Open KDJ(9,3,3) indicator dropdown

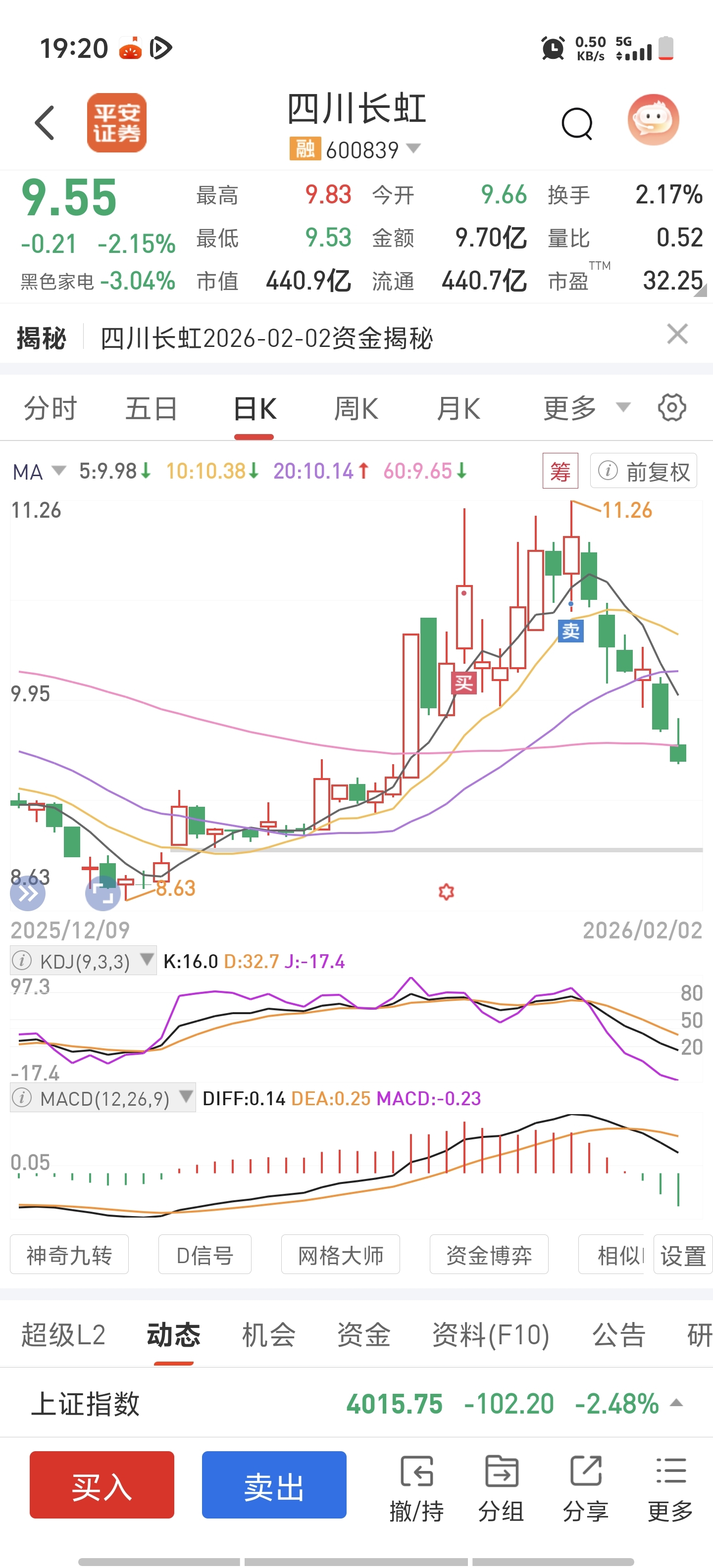83,961
